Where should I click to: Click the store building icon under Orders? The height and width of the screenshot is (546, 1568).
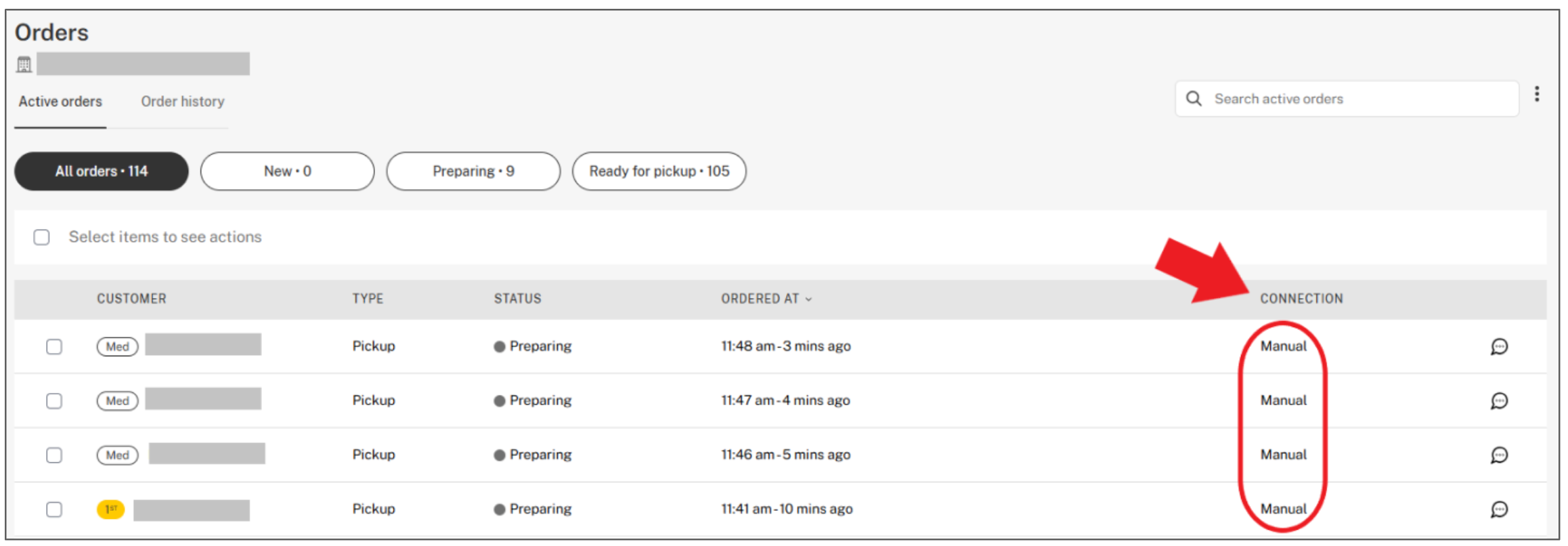pyautogui.click(x=24, y=64)
